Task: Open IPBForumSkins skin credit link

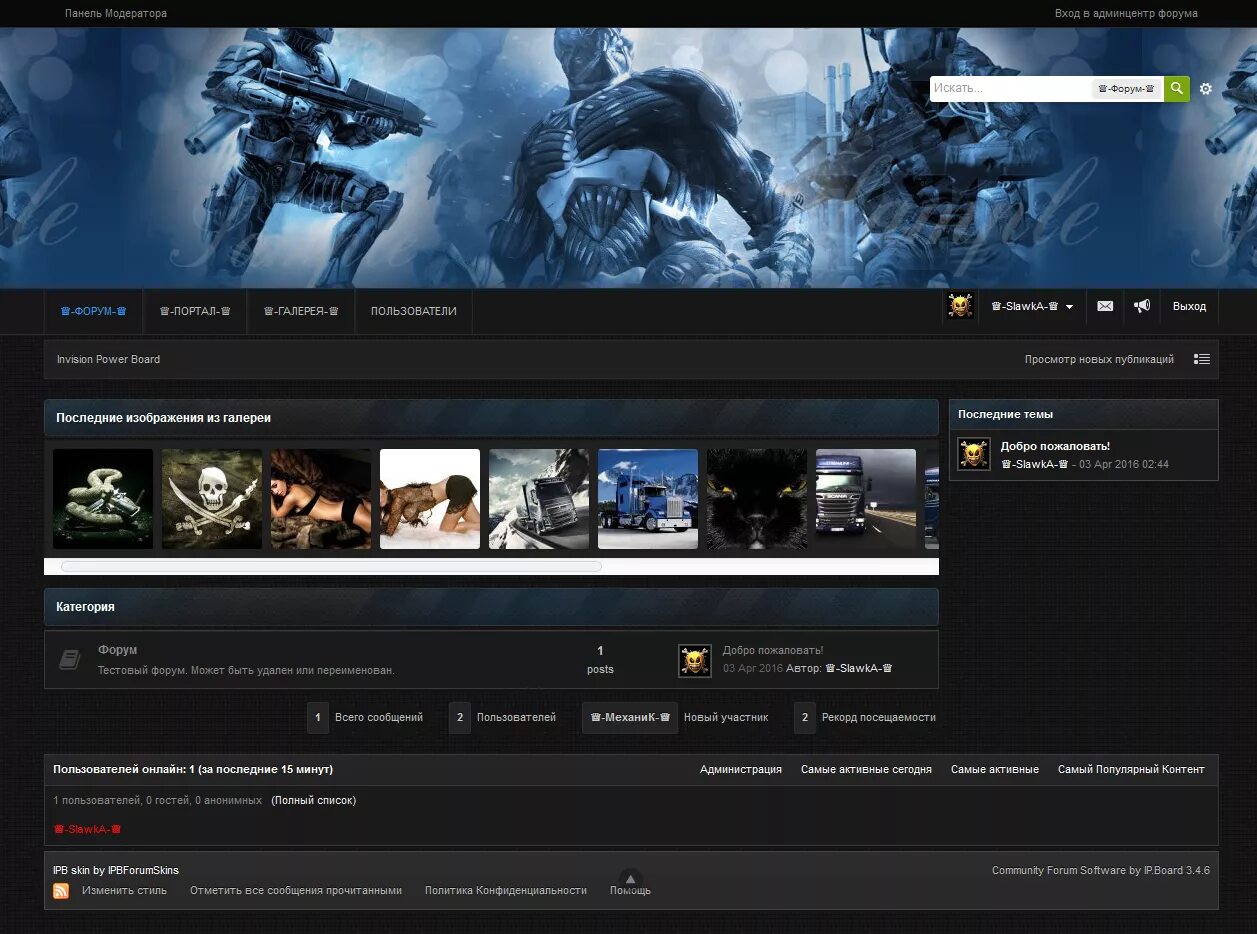Action: tap(143, 870)
